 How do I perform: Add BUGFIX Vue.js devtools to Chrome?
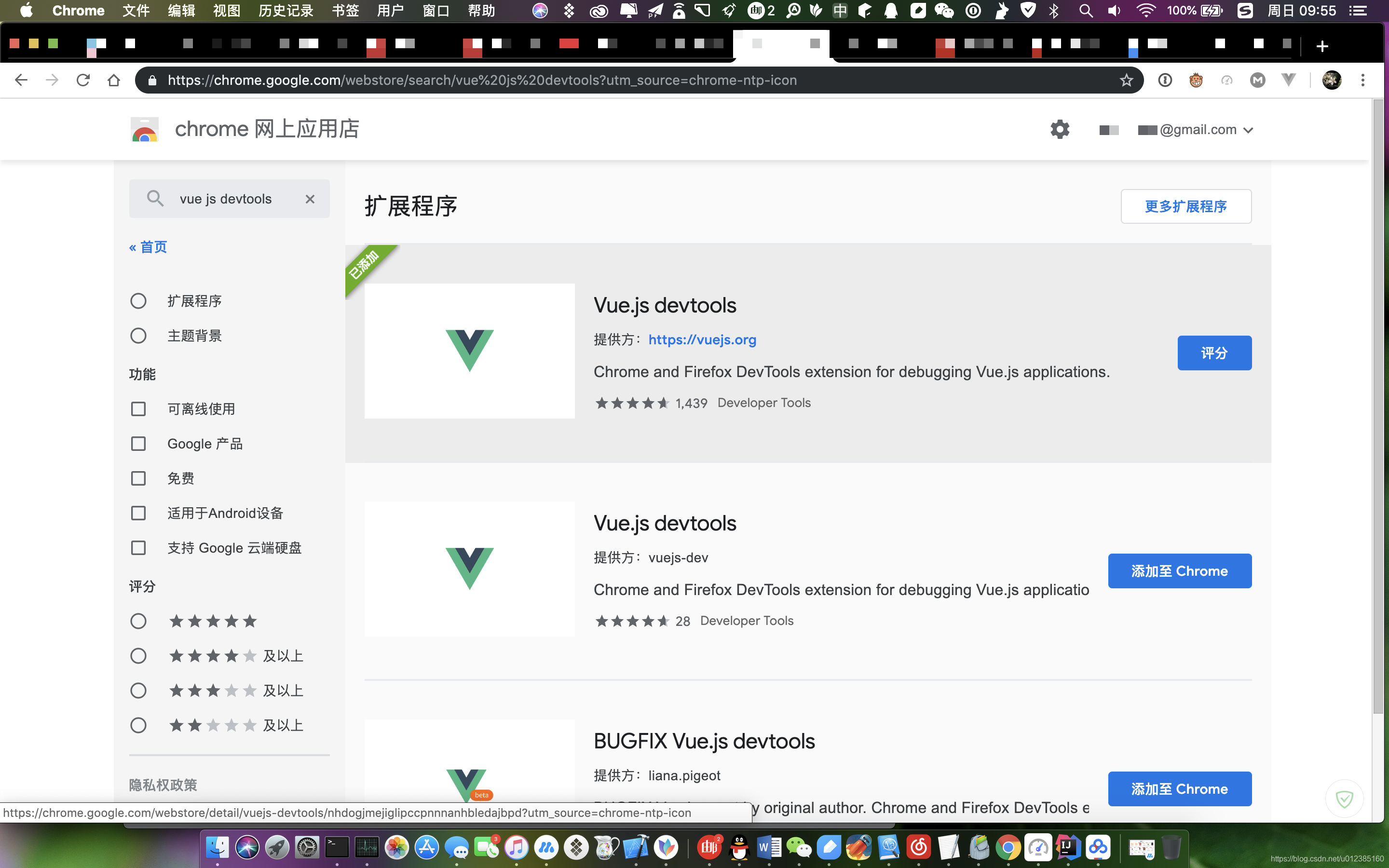tap(1180, 789)
